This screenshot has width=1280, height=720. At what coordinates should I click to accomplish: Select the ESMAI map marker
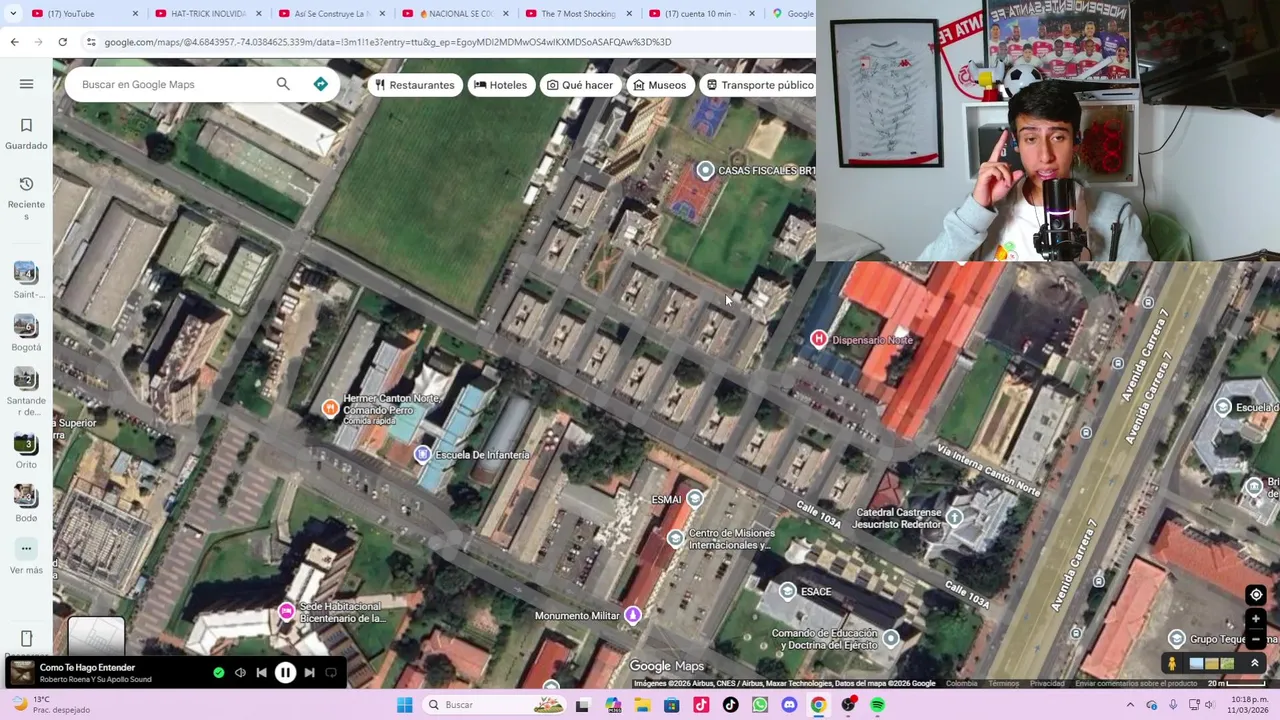tap(695, 499)
